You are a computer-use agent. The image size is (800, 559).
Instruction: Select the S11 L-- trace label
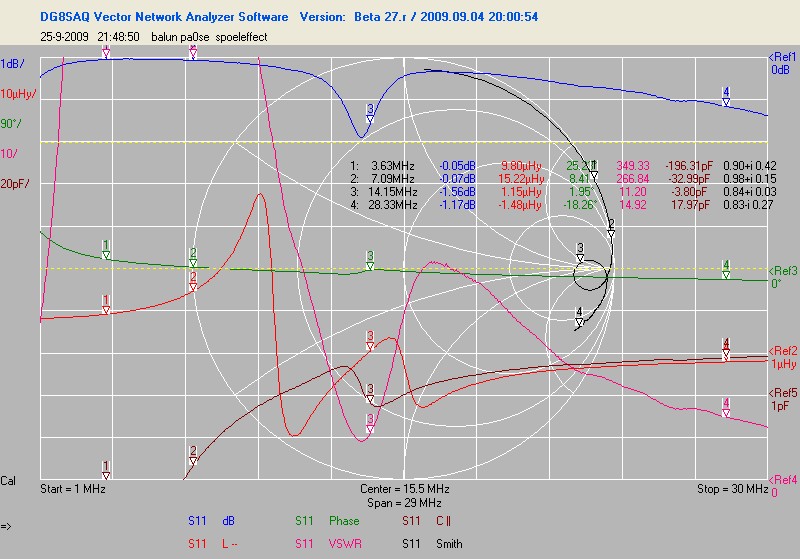point(213,544)
